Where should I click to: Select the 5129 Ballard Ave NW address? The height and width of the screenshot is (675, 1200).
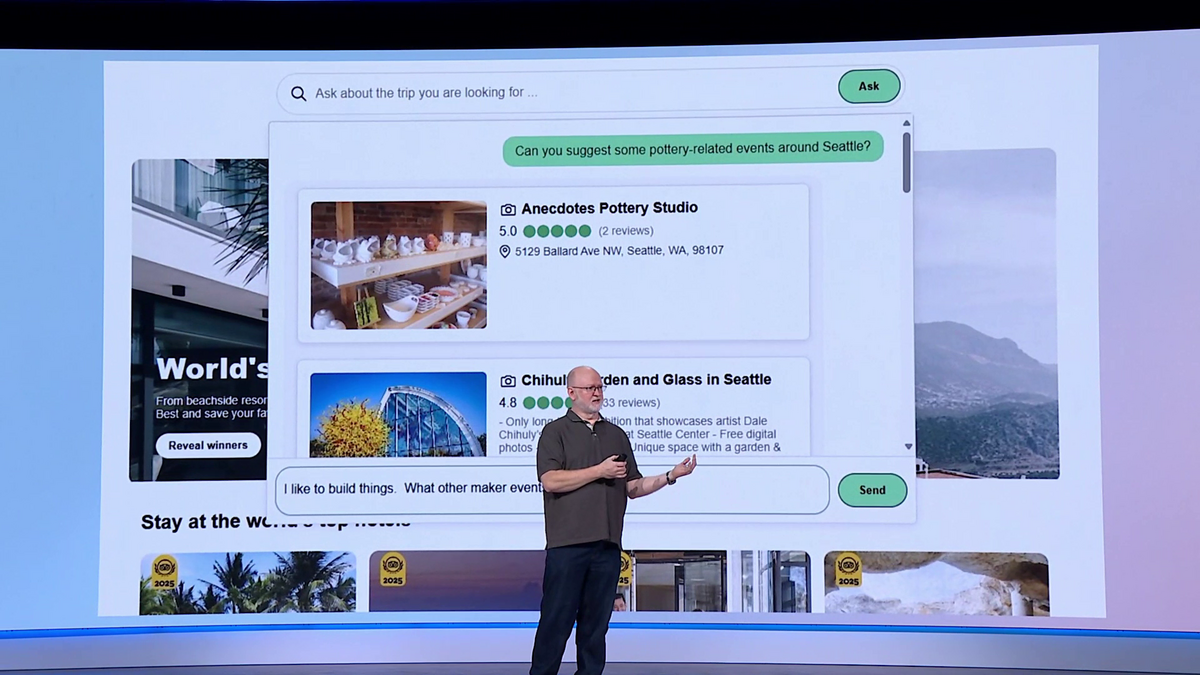(x=619, y=251)
